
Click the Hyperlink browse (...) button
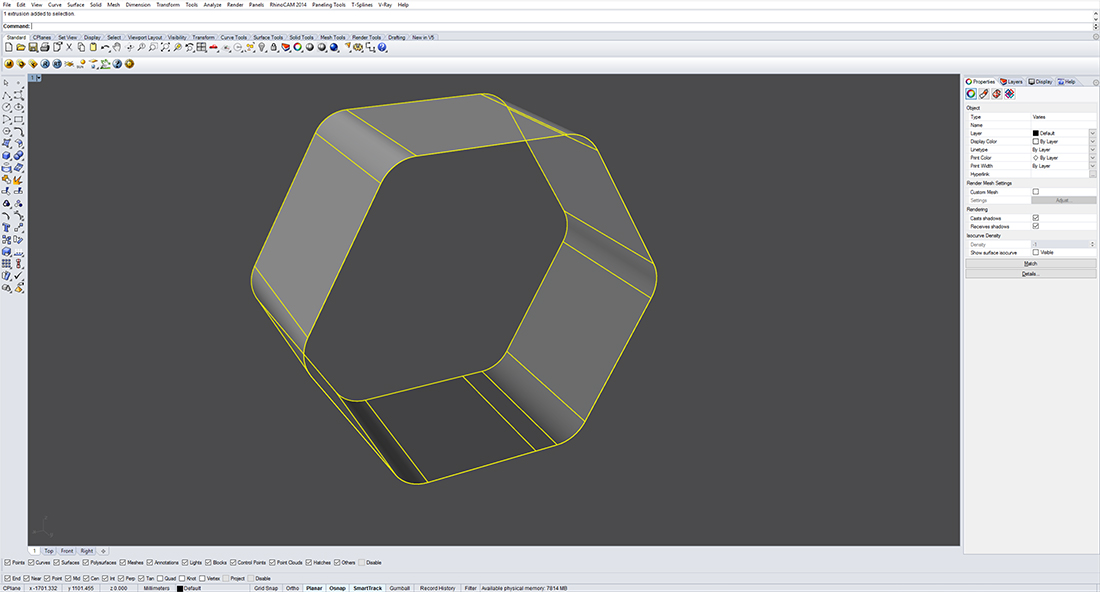coord(1092,174)
